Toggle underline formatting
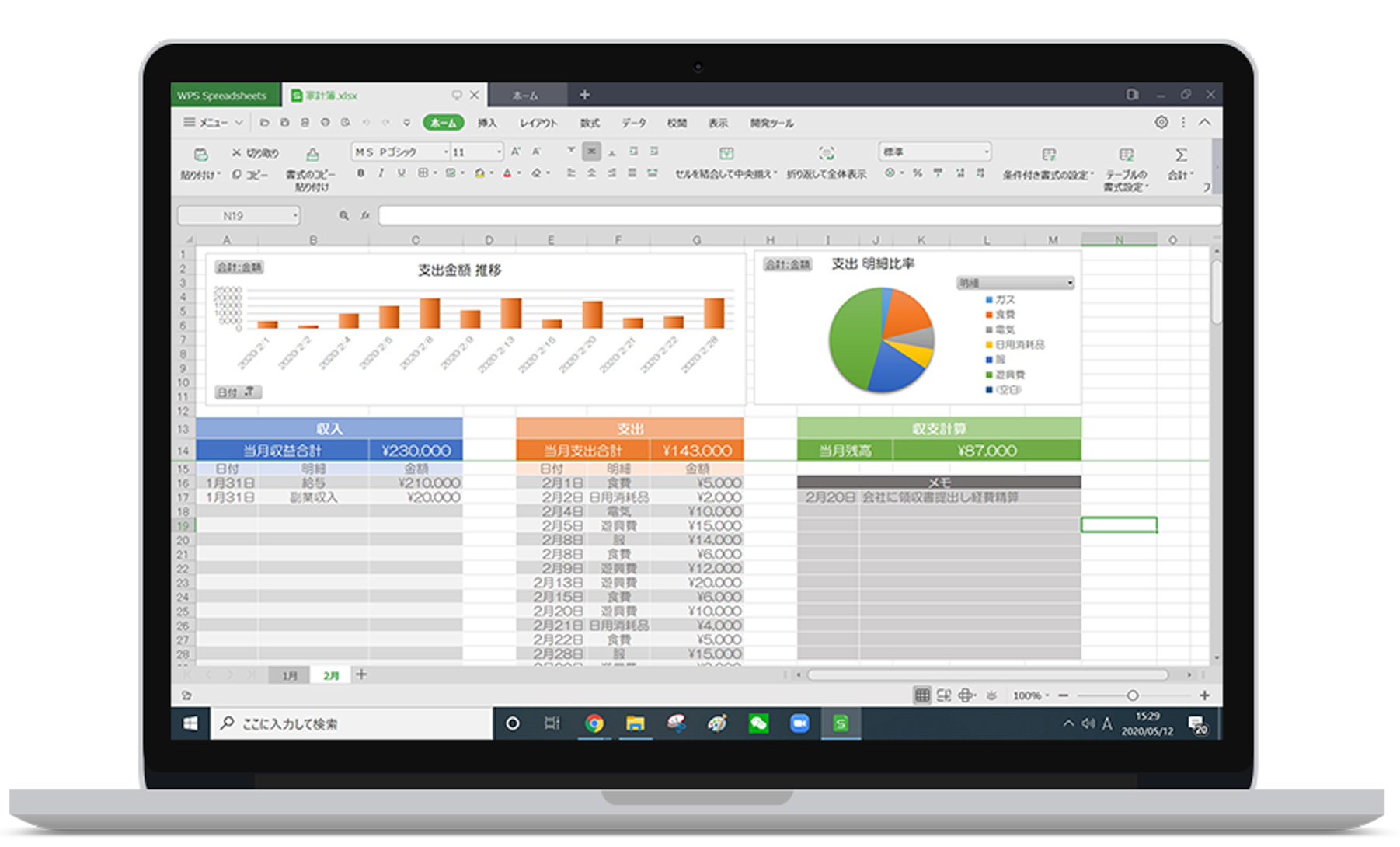The width and height of the screenshot is (1400, 847). point(401,173)
